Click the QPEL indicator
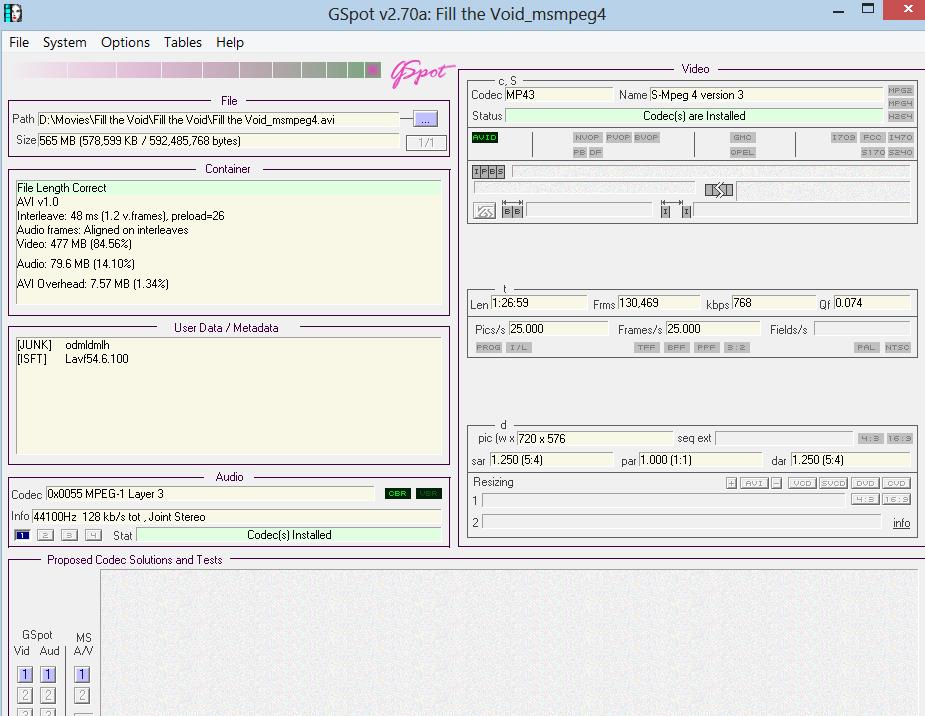The image size is (925, 716). point(742,152)
